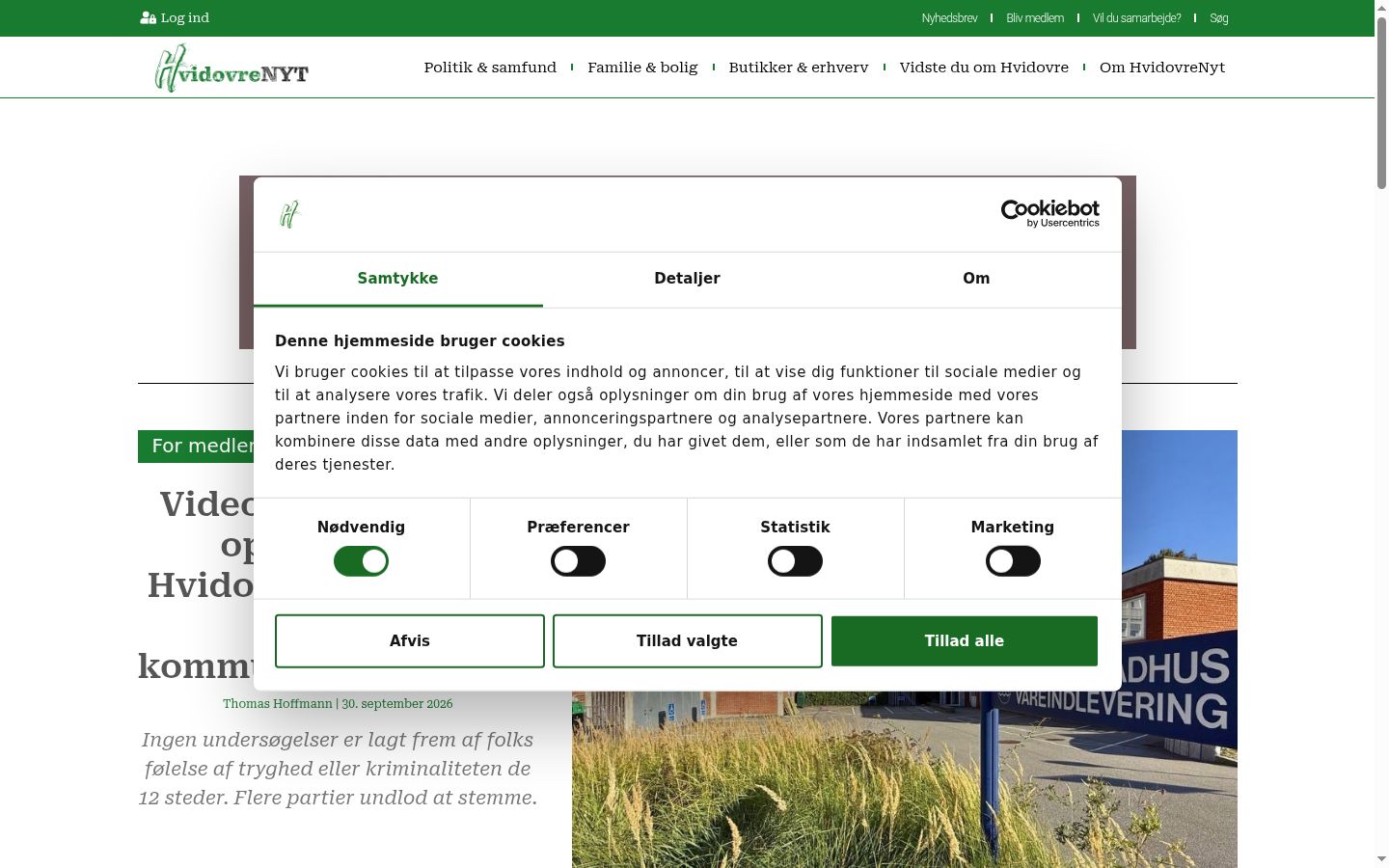Click the scrollbar down arrow

point(1381,858)
